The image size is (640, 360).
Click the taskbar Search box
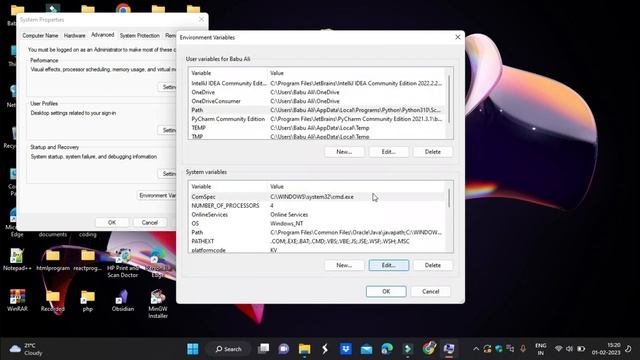click(x=228, y=349)
